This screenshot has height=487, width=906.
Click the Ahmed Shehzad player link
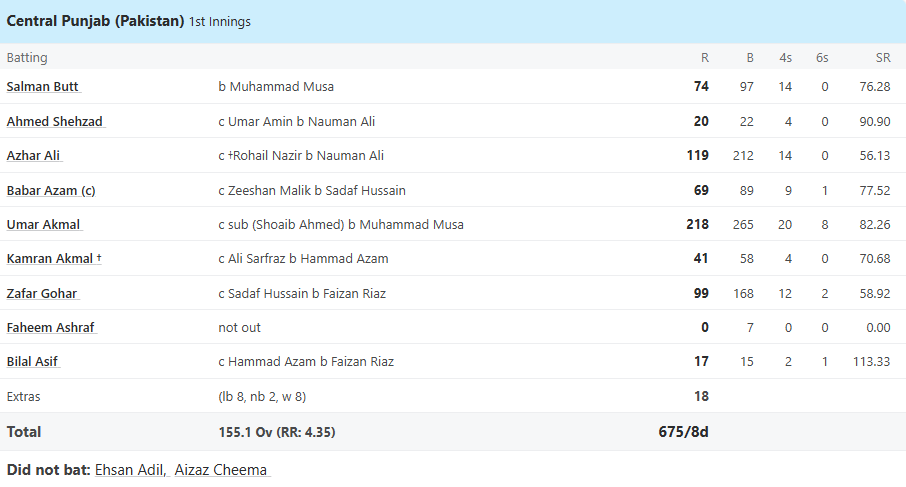pyautogui.click(x=54, y=121)
